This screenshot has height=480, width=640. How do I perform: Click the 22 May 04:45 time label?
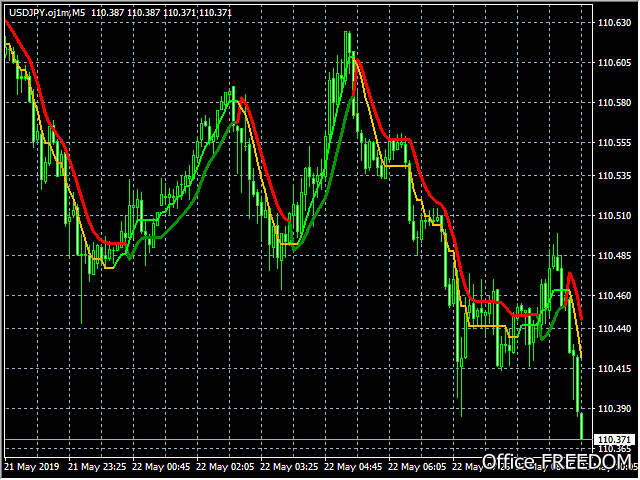point(353,467)
